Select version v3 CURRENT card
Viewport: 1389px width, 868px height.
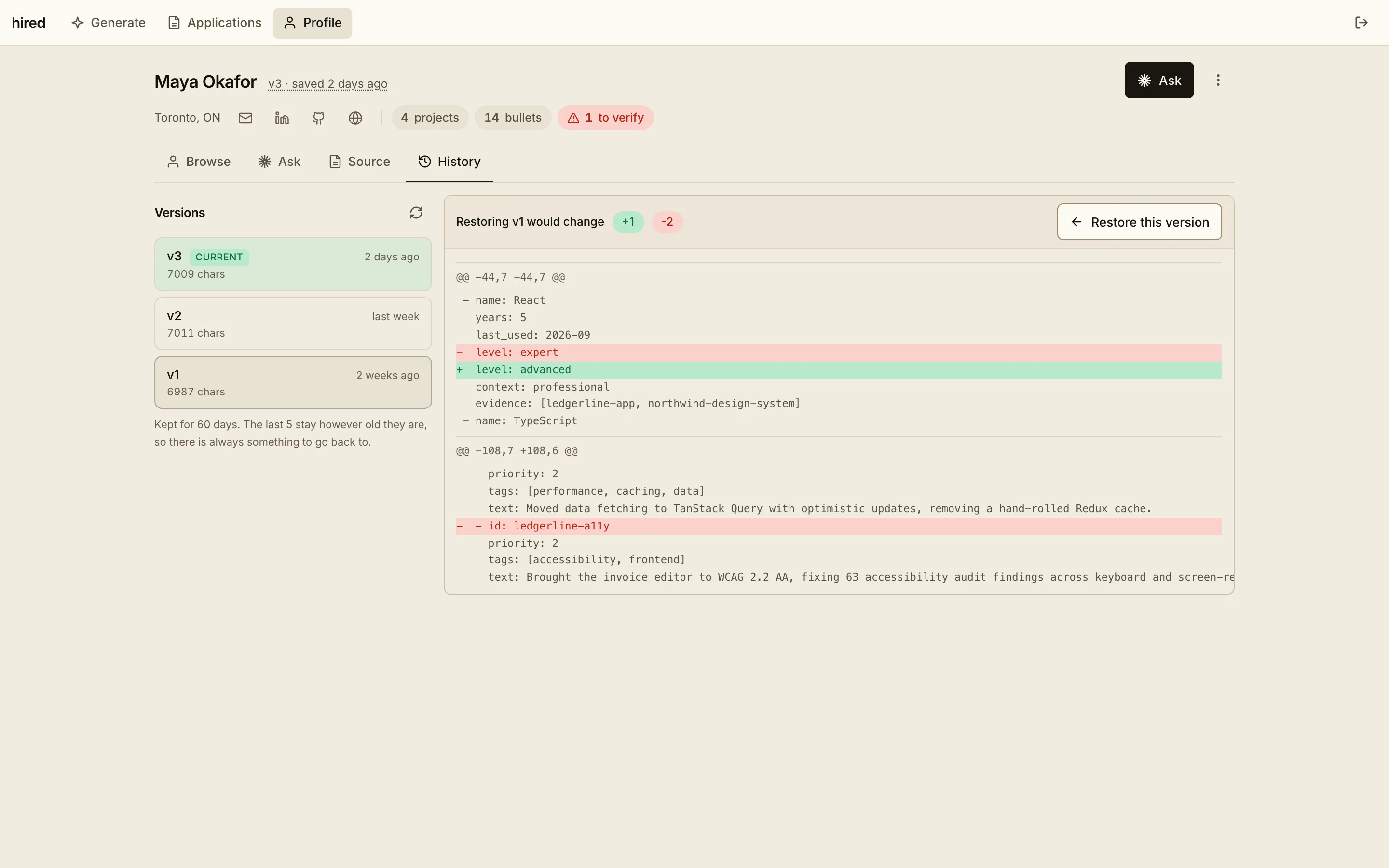click(x=293, y=265)
